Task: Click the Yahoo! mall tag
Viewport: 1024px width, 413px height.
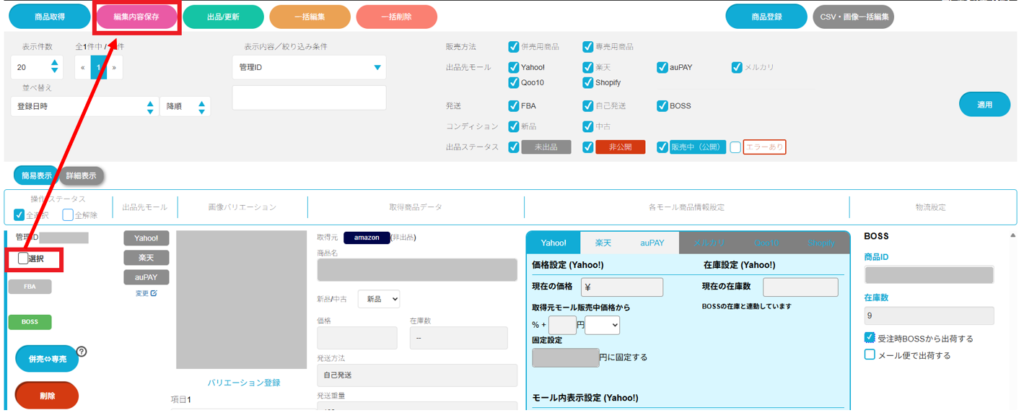Action: 146,238
